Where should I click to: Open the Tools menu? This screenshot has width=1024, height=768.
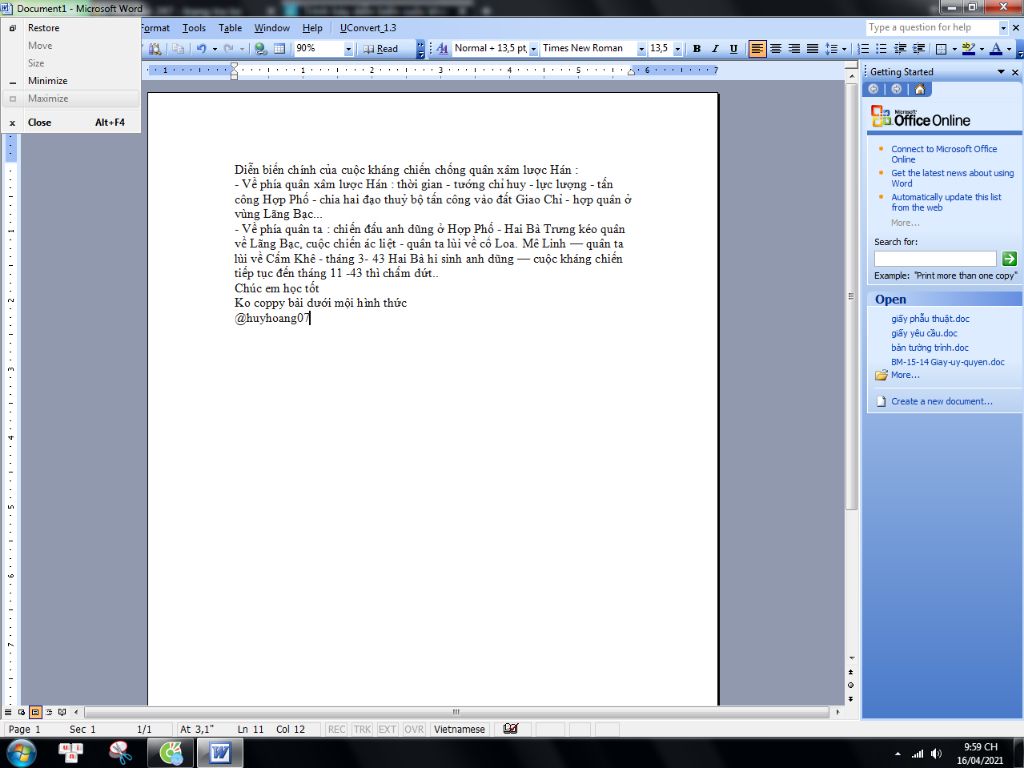click(194, 27)
